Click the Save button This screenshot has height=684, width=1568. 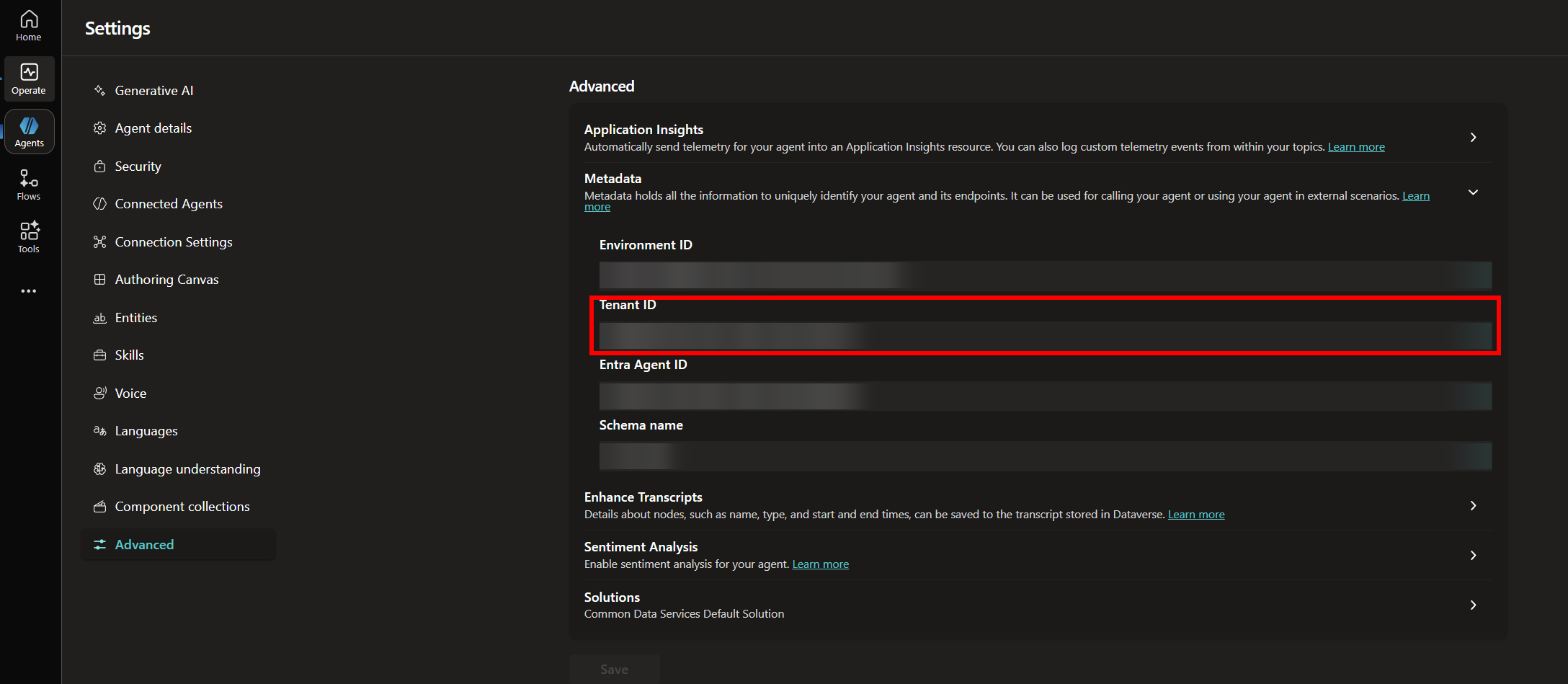pyautogui.click(x=614, y=669)
